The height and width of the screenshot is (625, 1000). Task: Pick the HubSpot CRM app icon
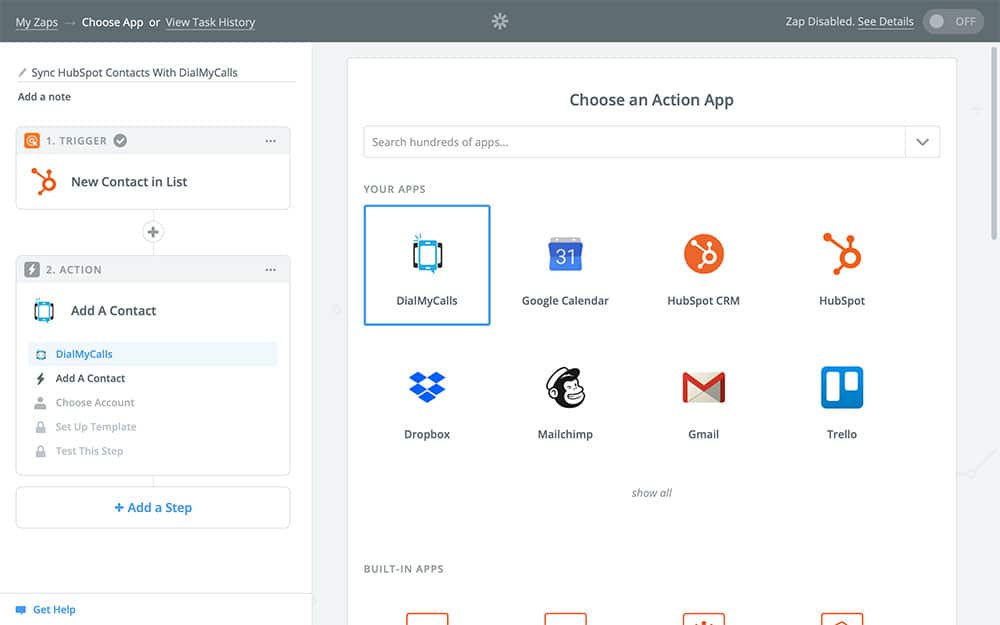703,255
